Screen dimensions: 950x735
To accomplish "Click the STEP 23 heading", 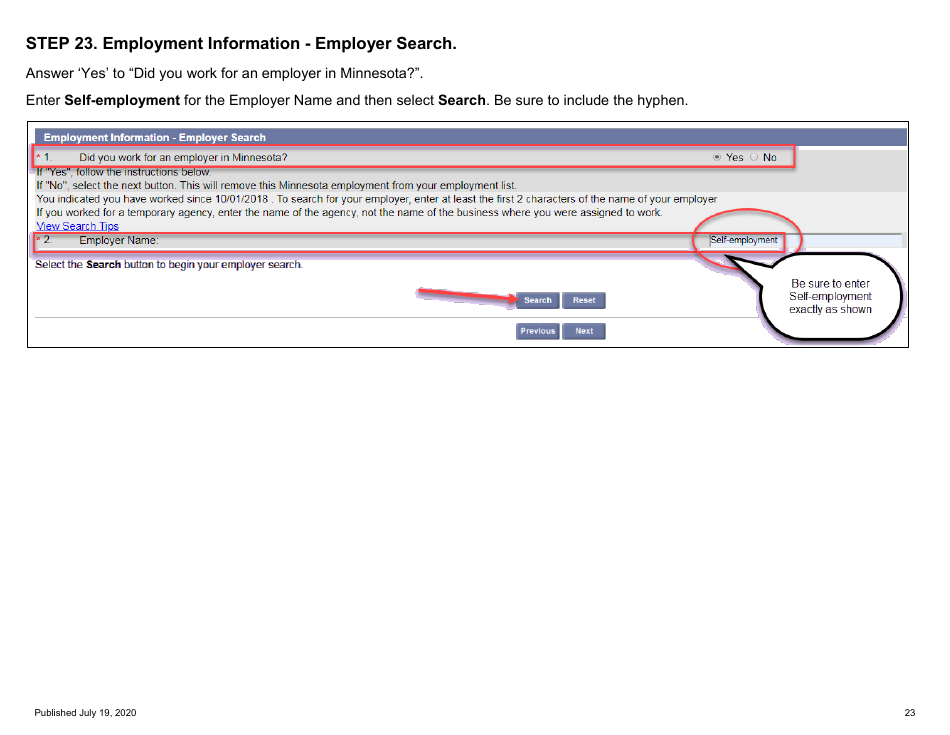I will [240, 43].
